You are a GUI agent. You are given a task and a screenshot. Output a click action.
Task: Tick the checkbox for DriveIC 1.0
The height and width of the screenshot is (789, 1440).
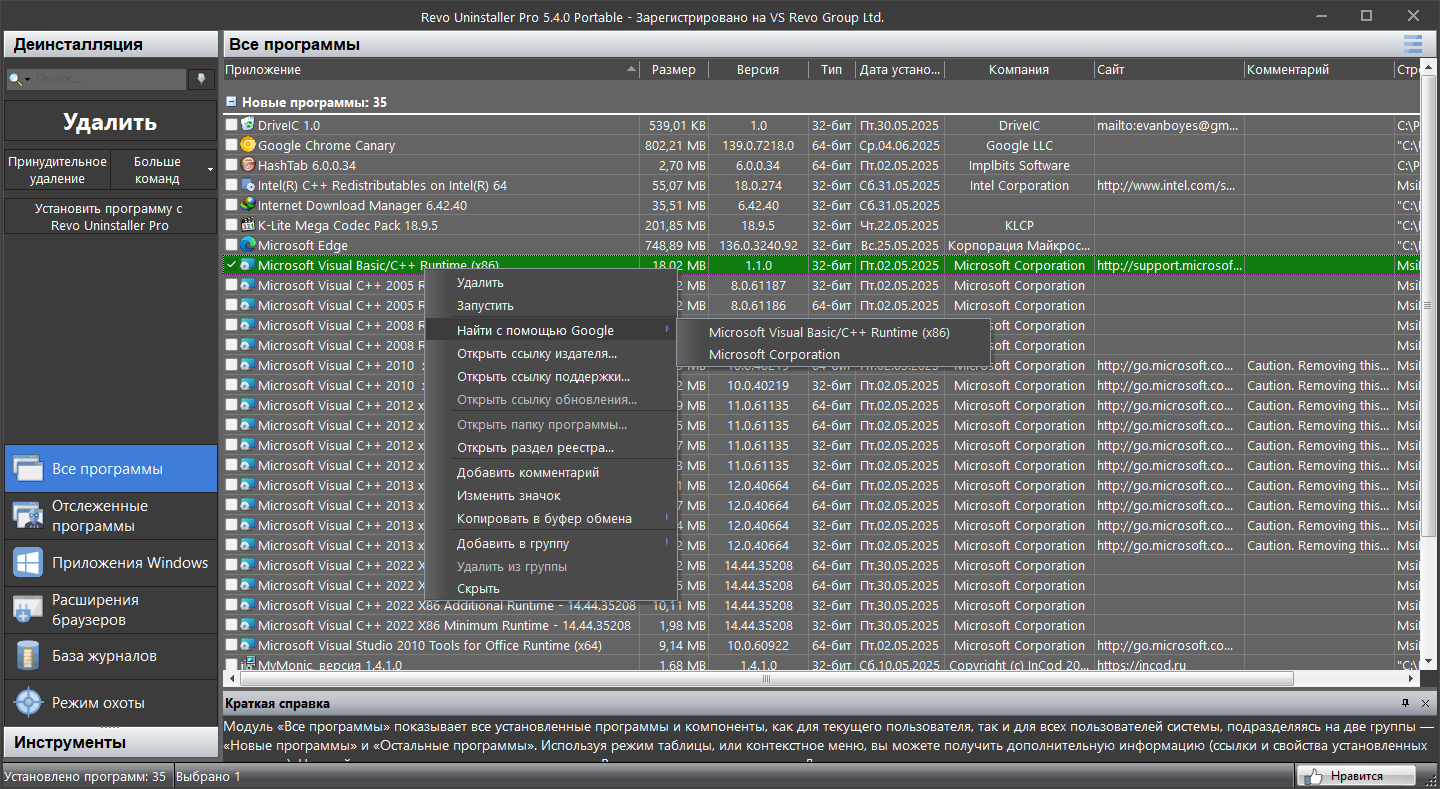[232, 125]
